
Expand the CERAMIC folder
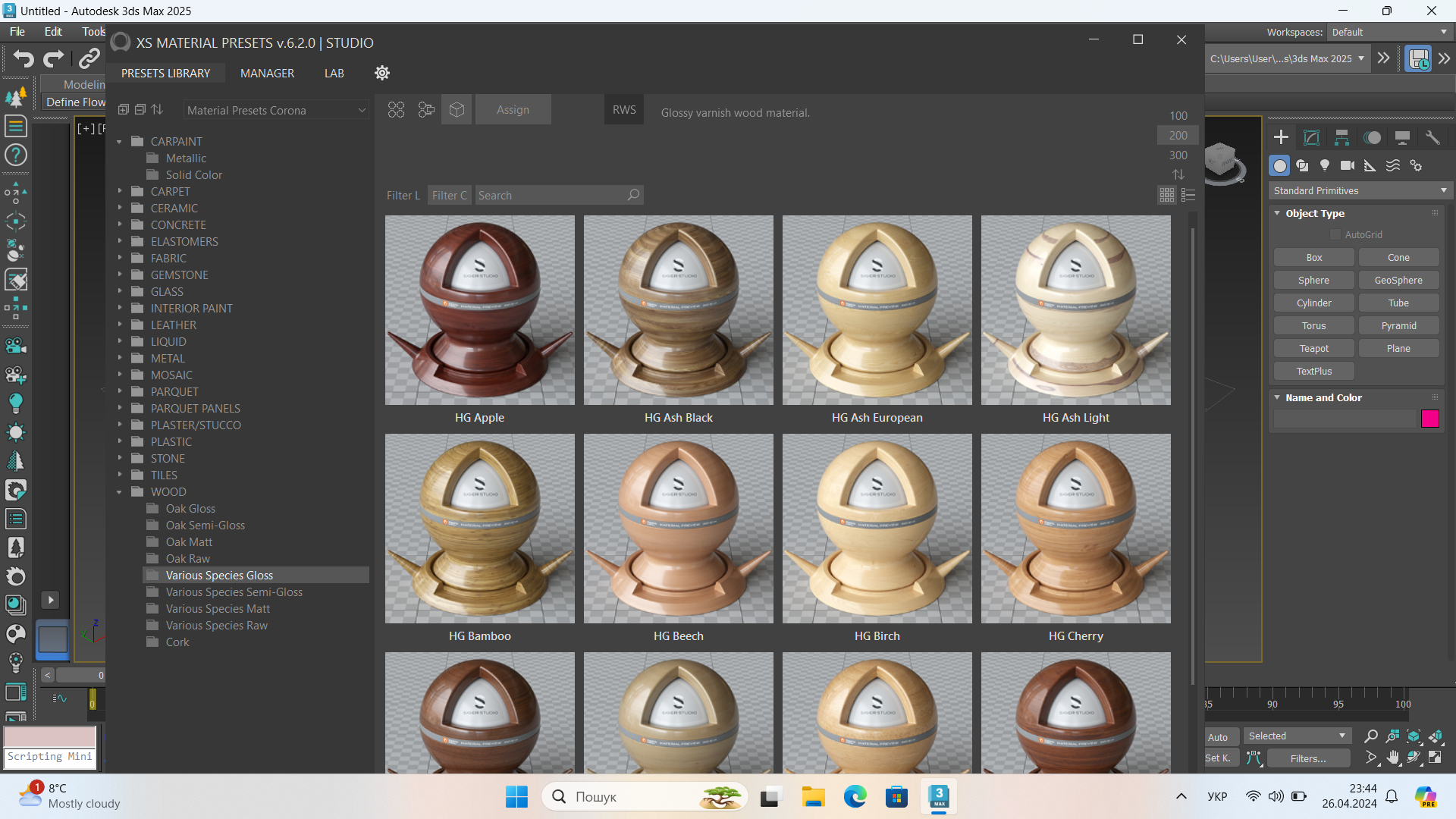click(120, 209)
